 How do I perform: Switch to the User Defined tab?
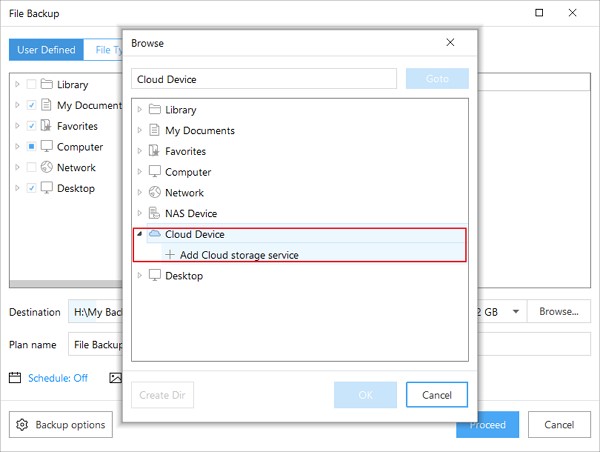(46, 50)
